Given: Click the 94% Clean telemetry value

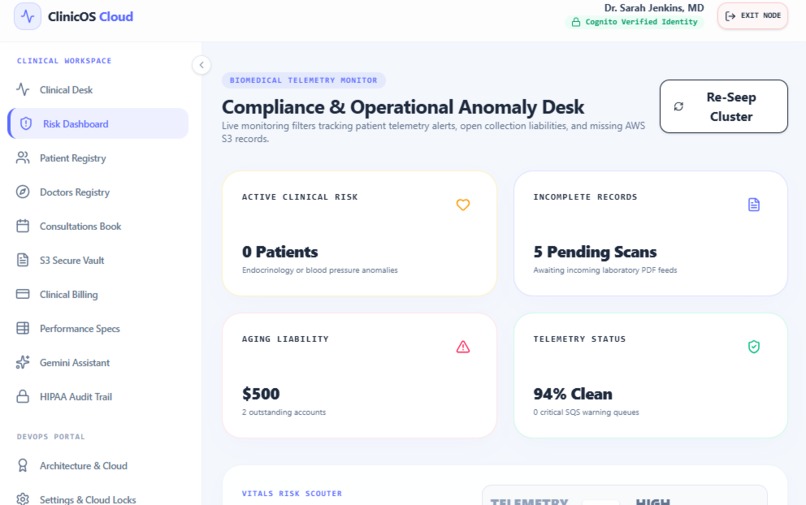Looking at the screenshot, I should click(x=573, y=393).
